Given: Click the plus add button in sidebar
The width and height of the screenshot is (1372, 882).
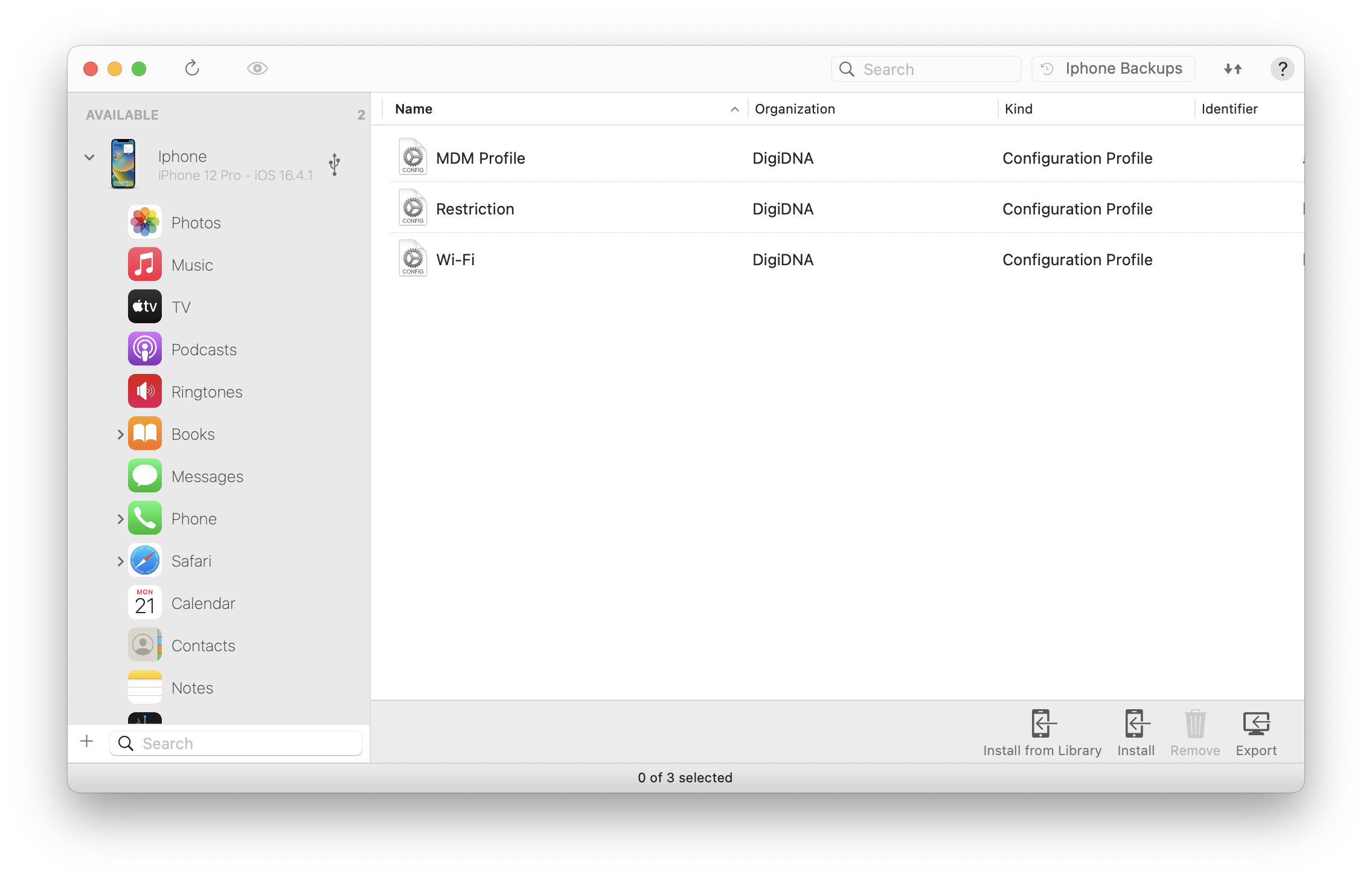Looking at the screenshot, I should click(x=87, y=742).
